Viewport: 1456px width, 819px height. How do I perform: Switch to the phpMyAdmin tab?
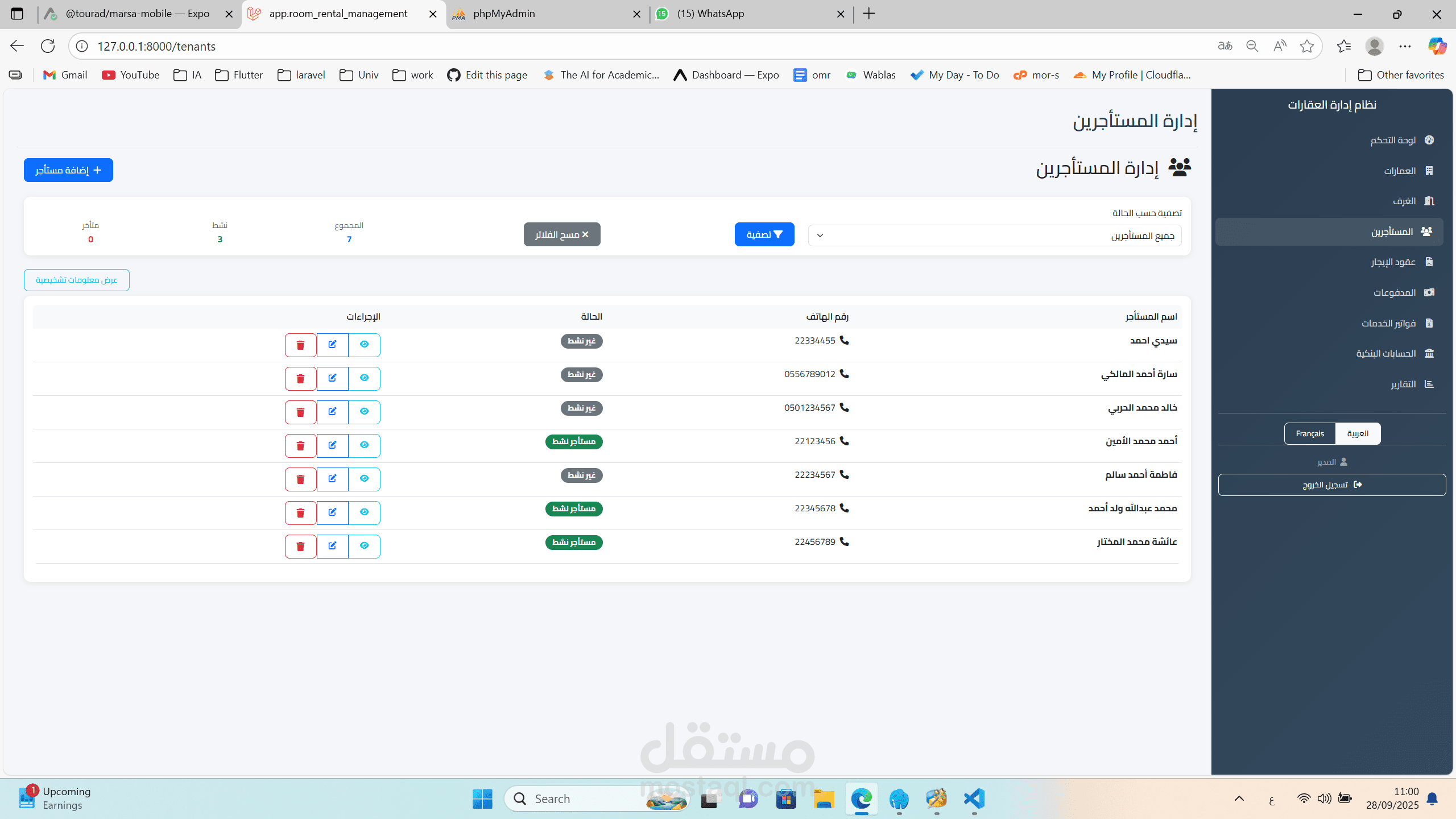[504, 14]
